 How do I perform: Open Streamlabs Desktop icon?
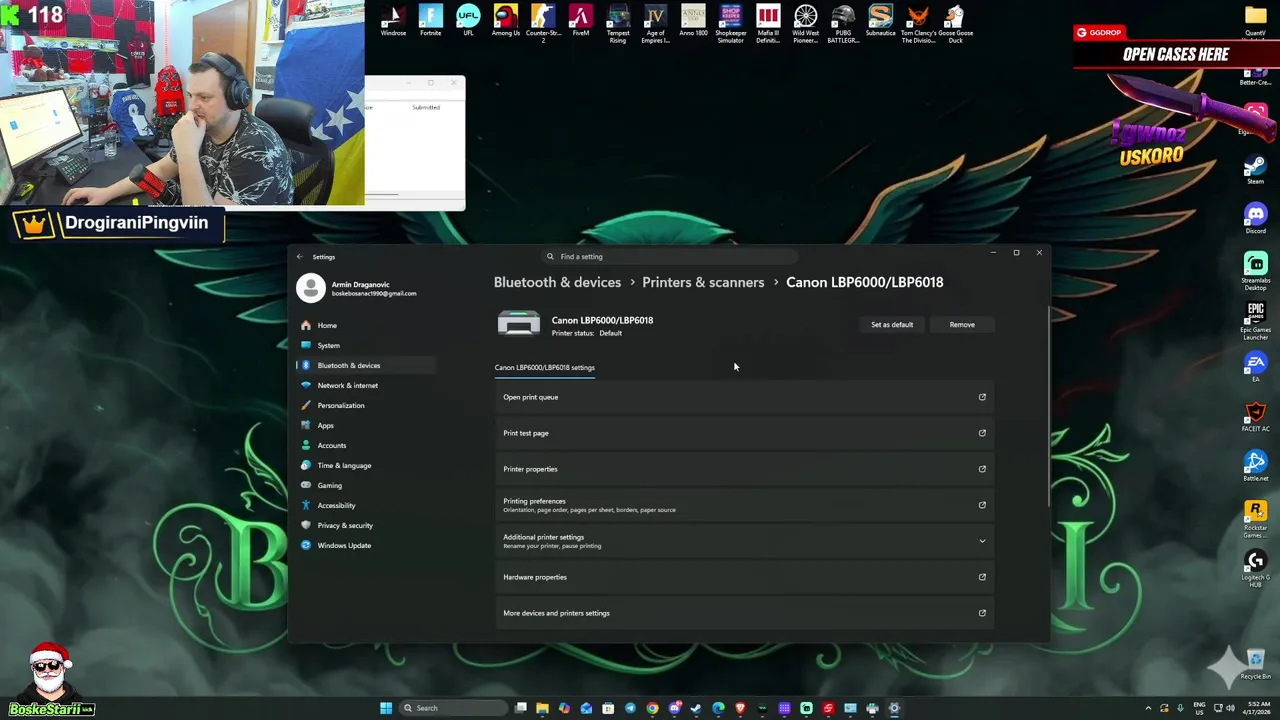[x=1255, y=270]
